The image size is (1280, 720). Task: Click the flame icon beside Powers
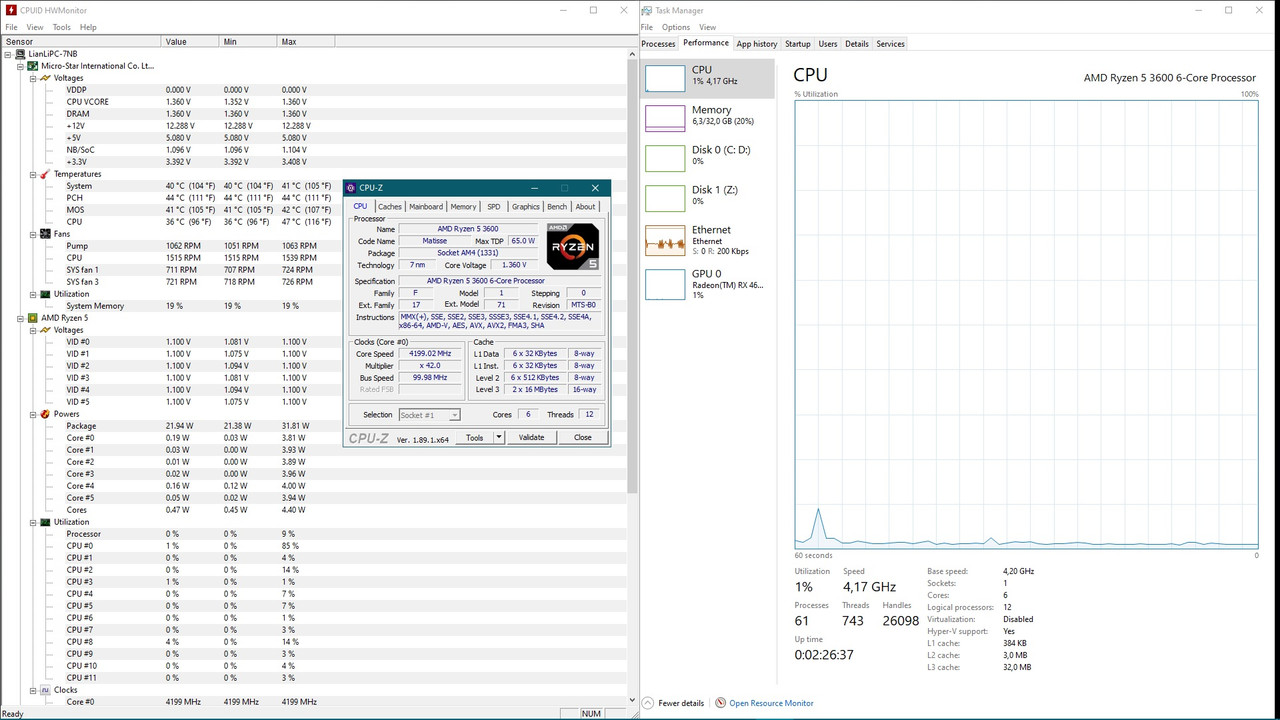[45, 414]
